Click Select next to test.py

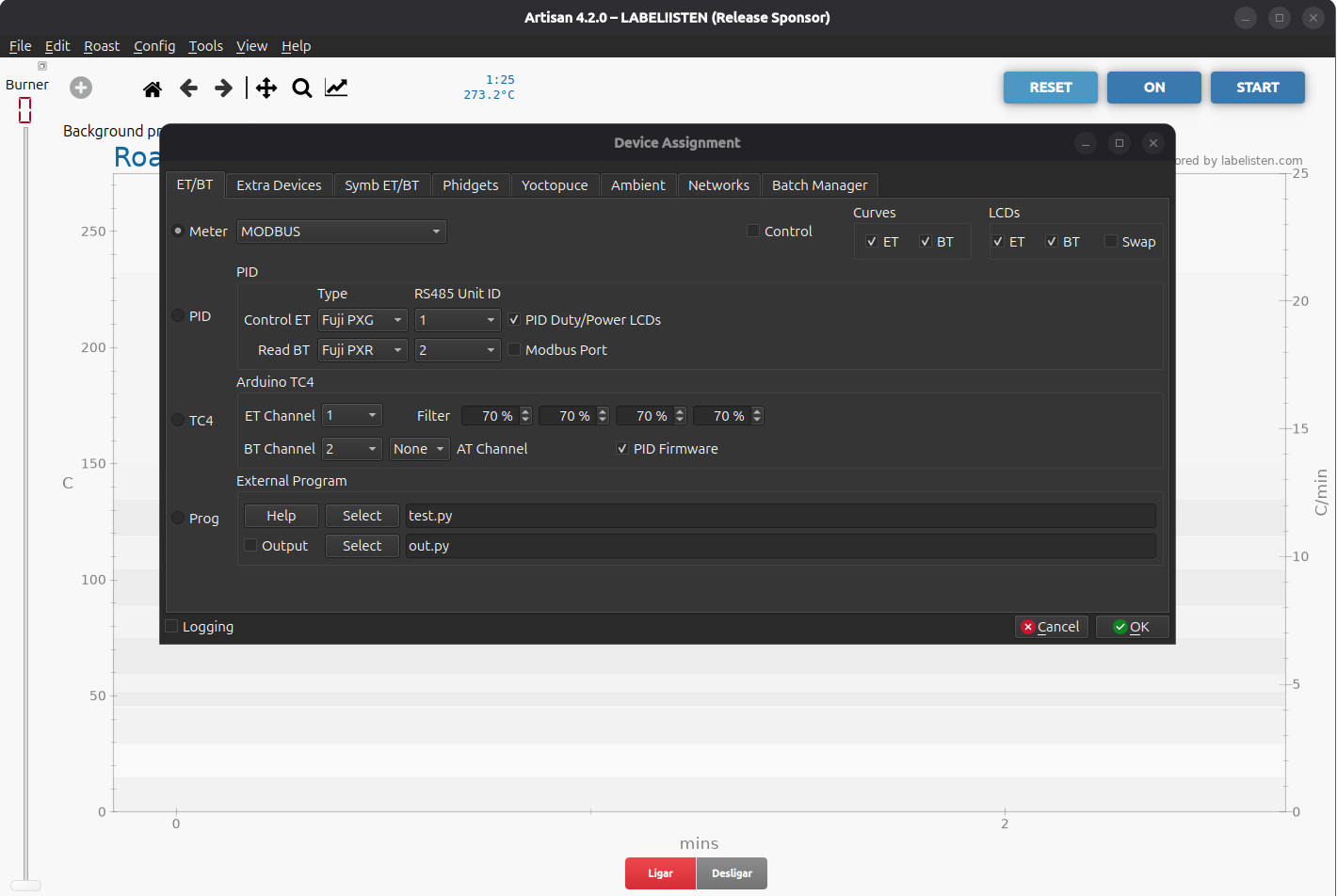(362, 516)
